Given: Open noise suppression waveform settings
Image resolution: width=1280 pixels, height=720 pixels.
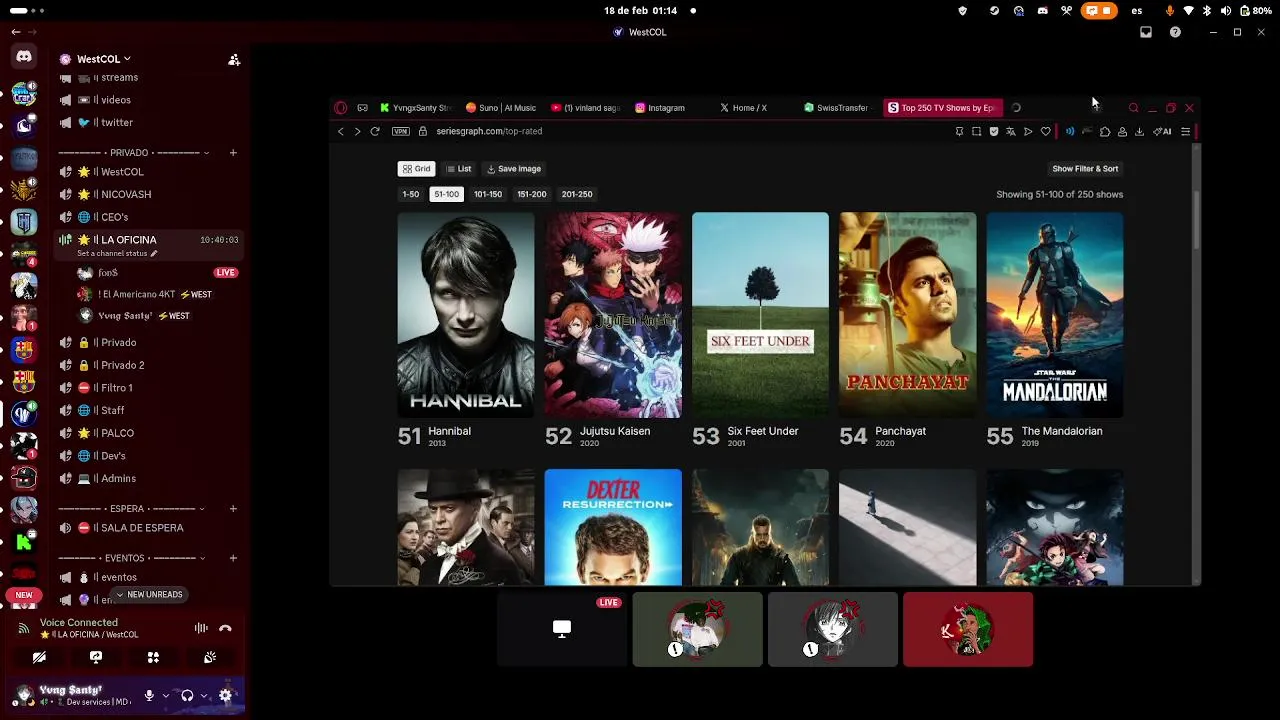Looking at the screenshot, I should tap(201, 628).
